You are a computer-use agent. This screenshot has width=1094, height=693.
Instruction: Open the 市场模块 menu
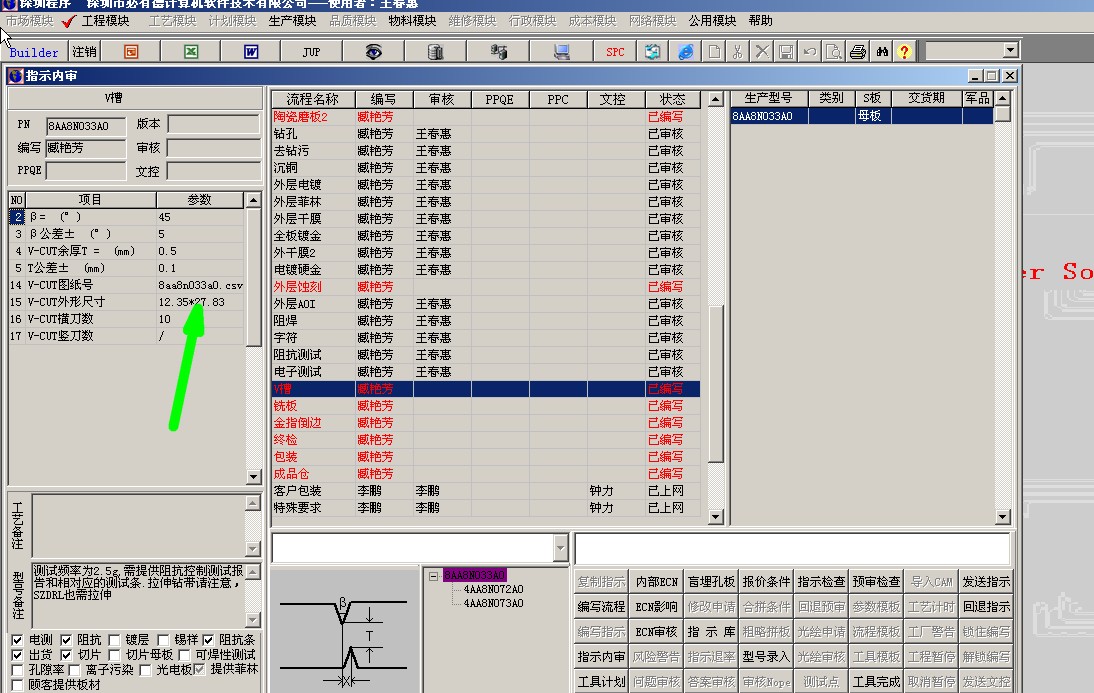pyautogui.click(x=29, y=21)
